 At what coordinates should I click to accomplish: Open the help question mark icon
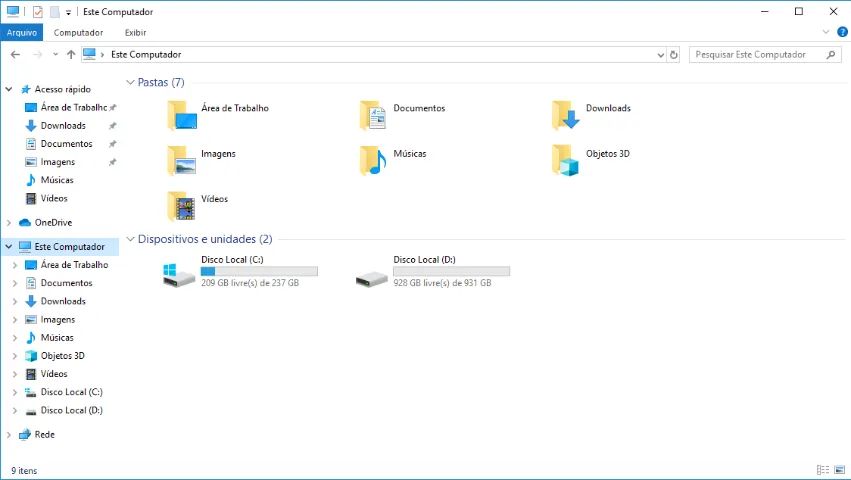click(839, 32)
